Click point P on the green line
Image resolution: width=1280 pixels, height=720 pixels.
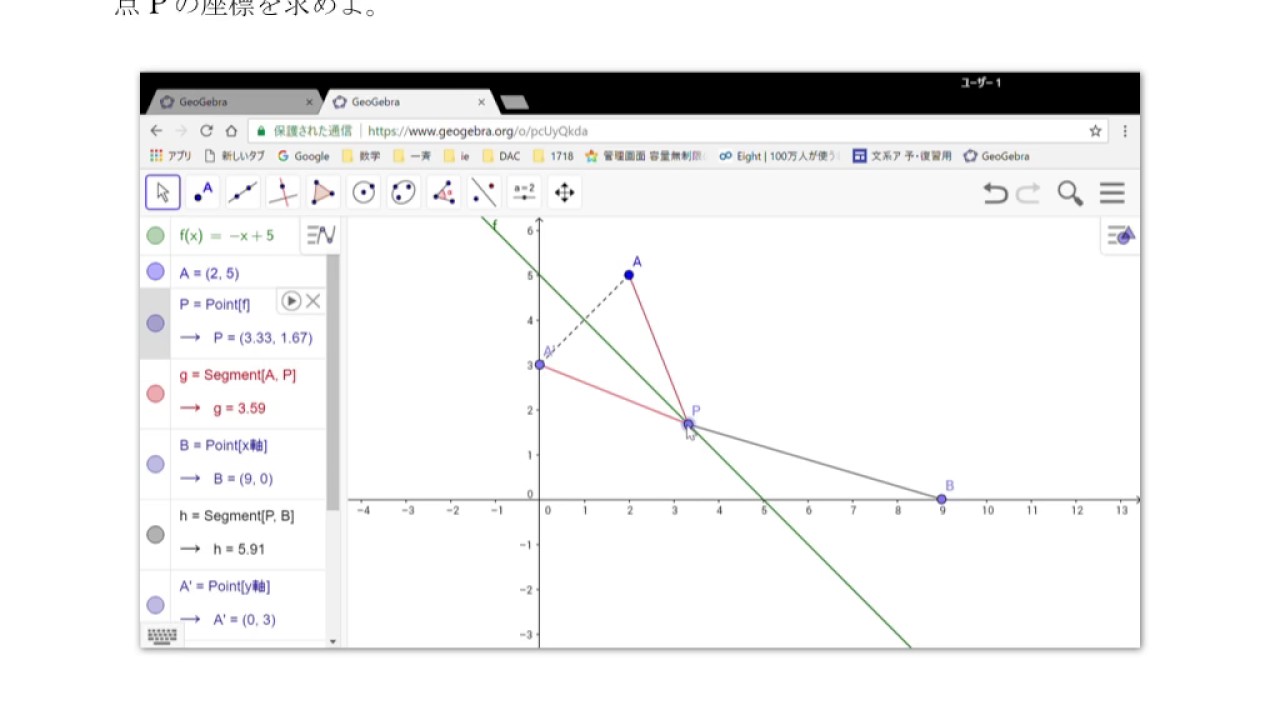coord(688,424)
